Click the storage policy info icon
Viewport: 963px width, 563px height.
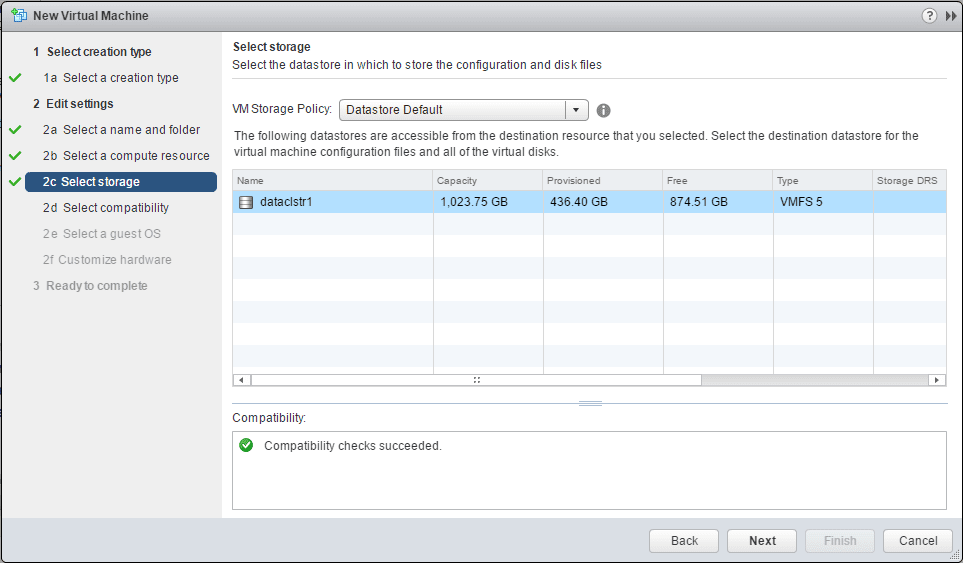[603, 110]
